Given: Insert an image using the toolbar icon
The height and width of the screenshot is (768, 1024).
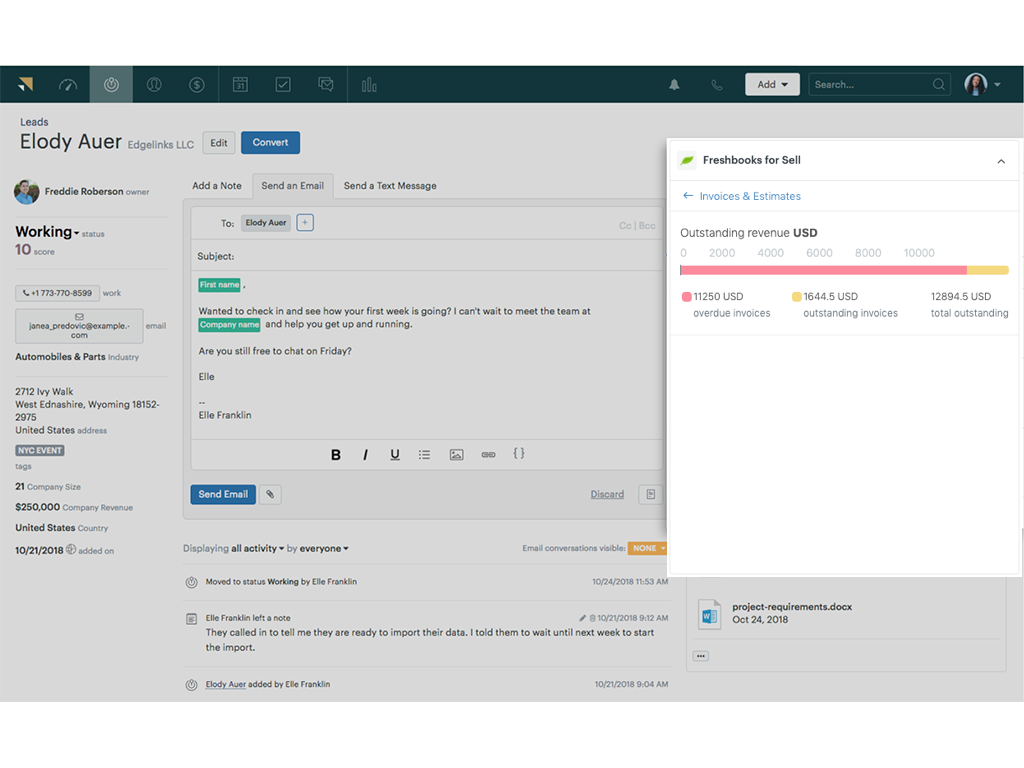Looking at the screenshot, I should click(456, 455).
